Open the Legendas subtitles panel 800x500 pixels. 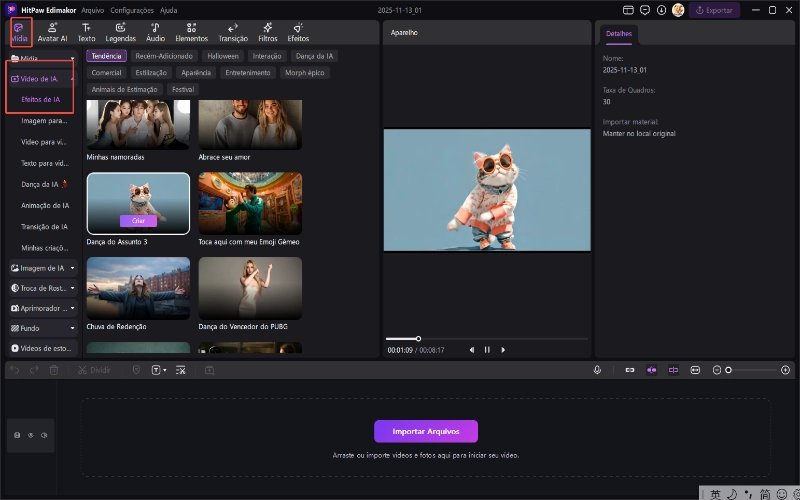tap(120, 31)
